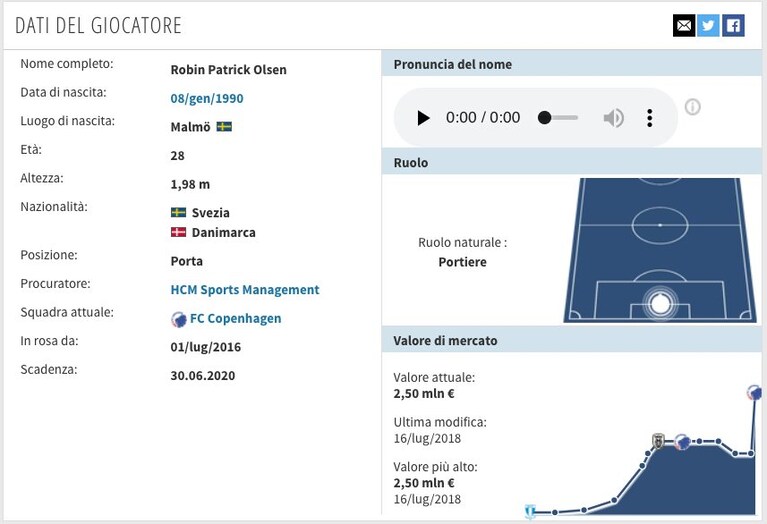This screenshot has height=524, width=767.
Task: Click FC Copenhagen crest at chart peak
Action: pos(754,392)
